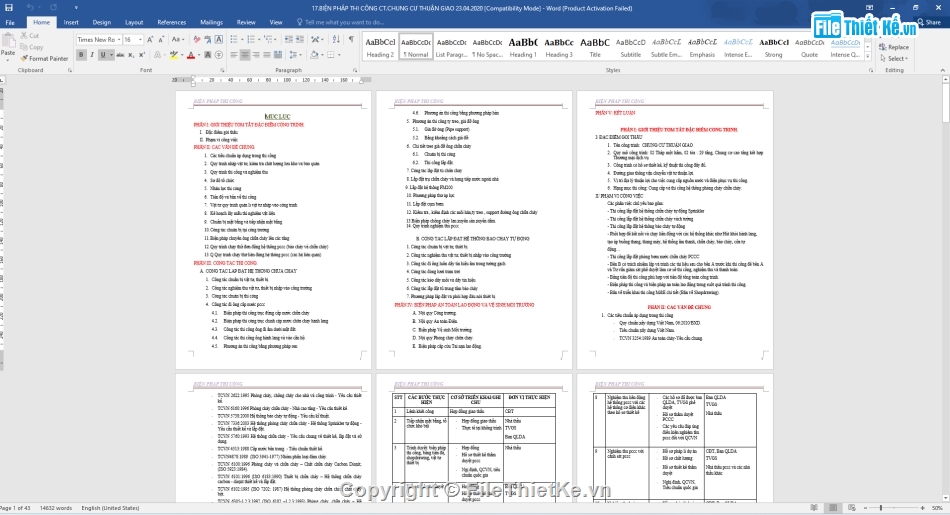Apply yellow Text Highlight Color
Image resolution: width=950 pixels, height=515 pixels.
[x=173, y=55]
